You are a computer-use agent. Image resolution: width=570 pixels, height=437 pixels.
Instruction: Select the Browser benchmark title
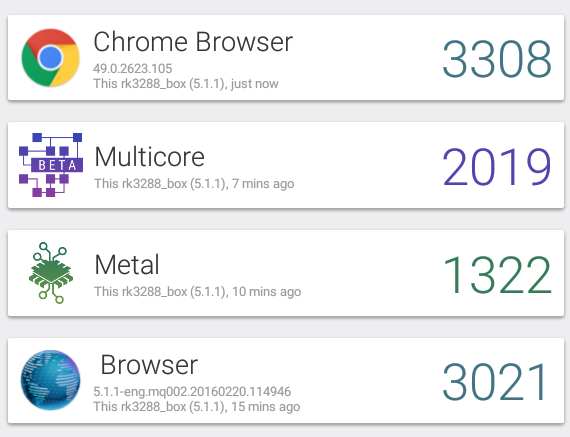coord(149,365)
